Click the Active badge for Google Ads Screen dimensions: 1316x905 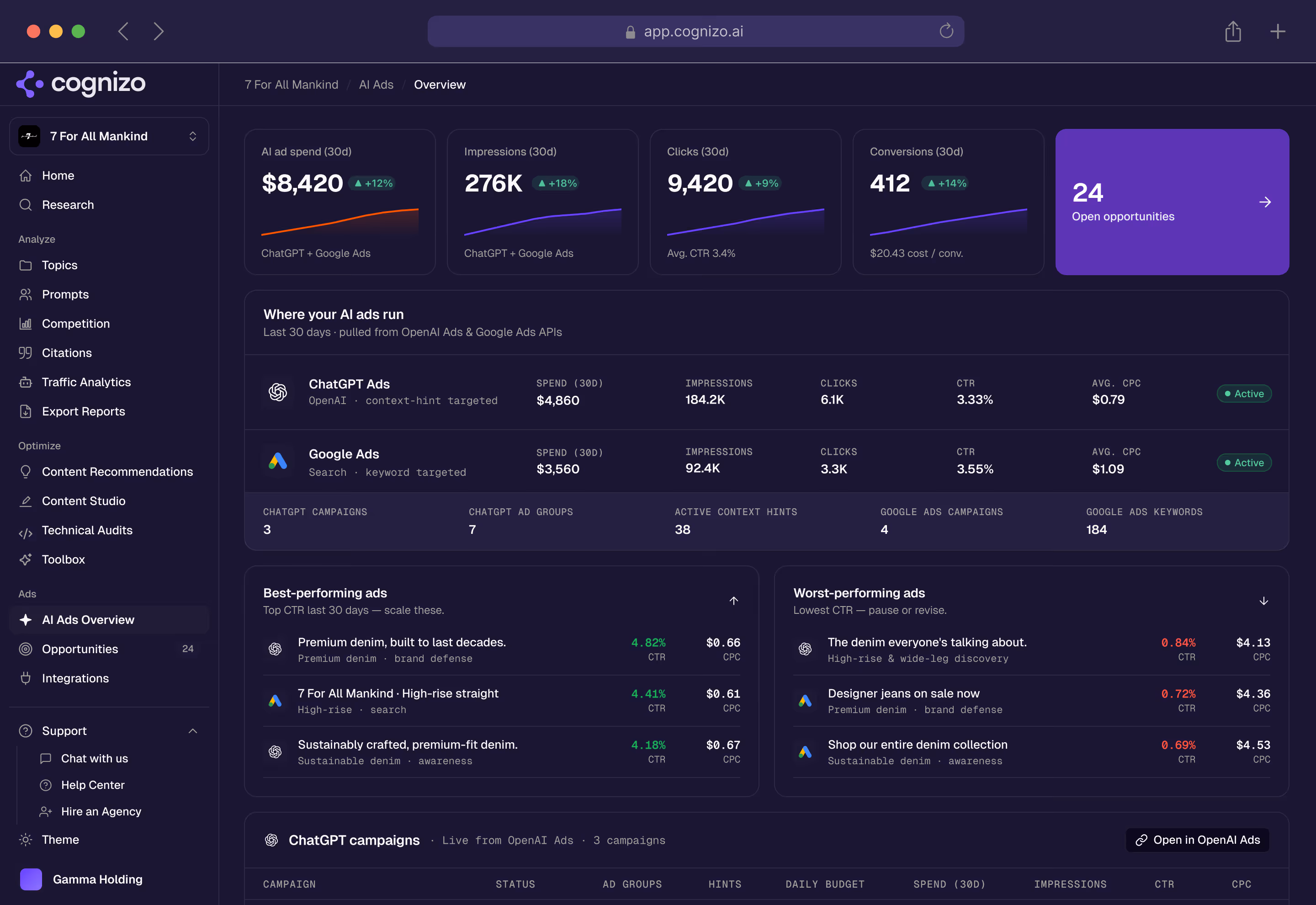pos(1245,463)
